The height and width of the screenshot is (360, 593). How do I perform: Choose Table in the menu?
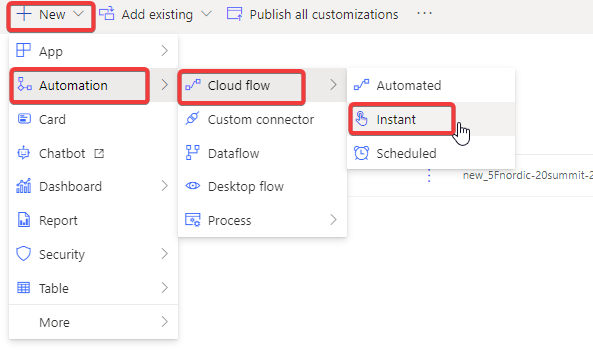click(x=93, y=288)
